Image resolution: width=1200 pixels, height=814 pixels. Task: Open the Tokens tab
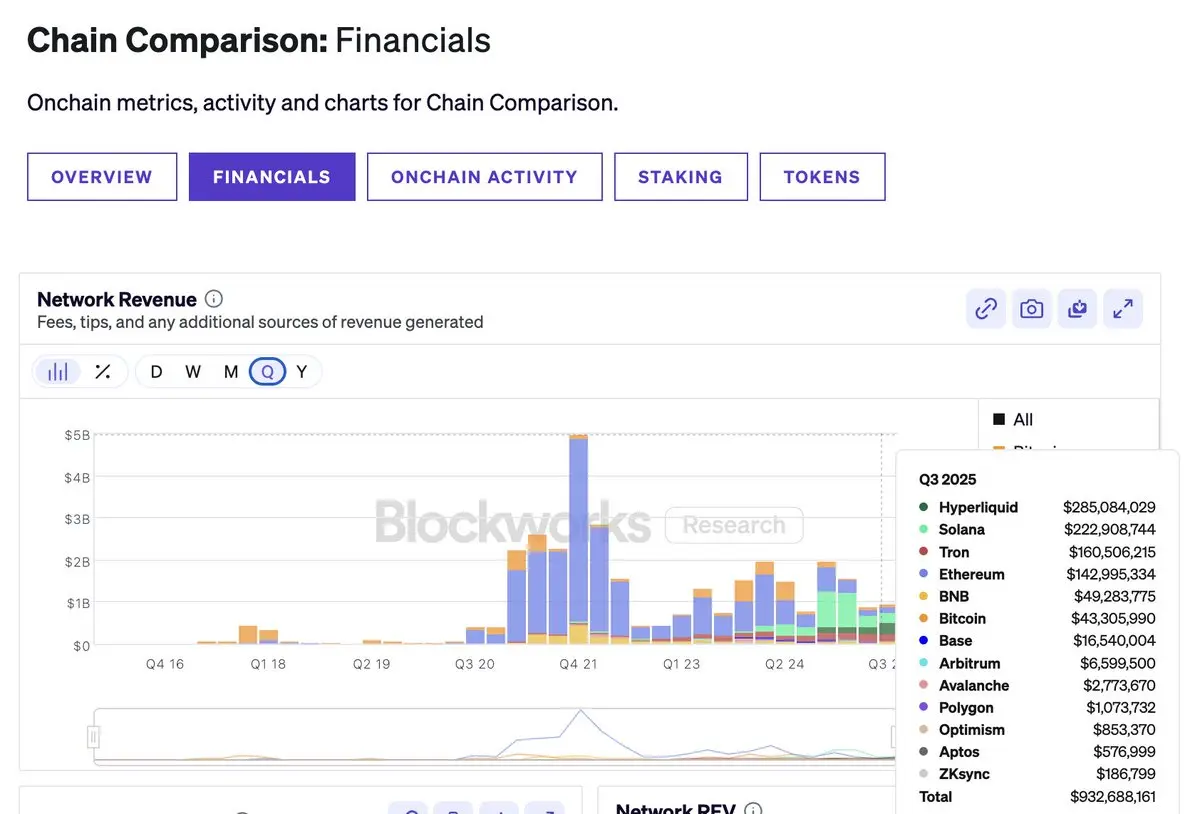[822, 177]
